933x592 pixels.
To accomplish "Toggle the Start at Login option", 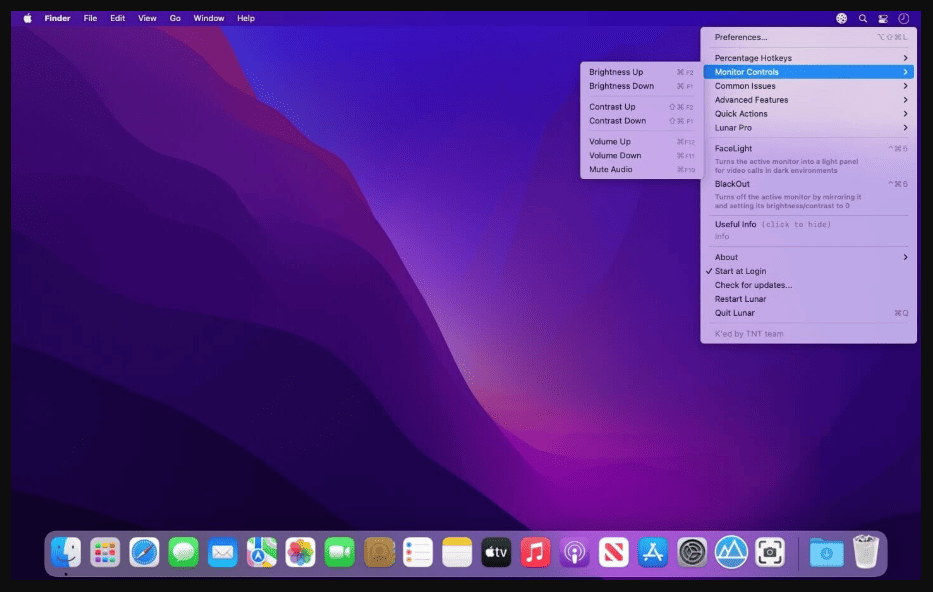I will 808,271.
